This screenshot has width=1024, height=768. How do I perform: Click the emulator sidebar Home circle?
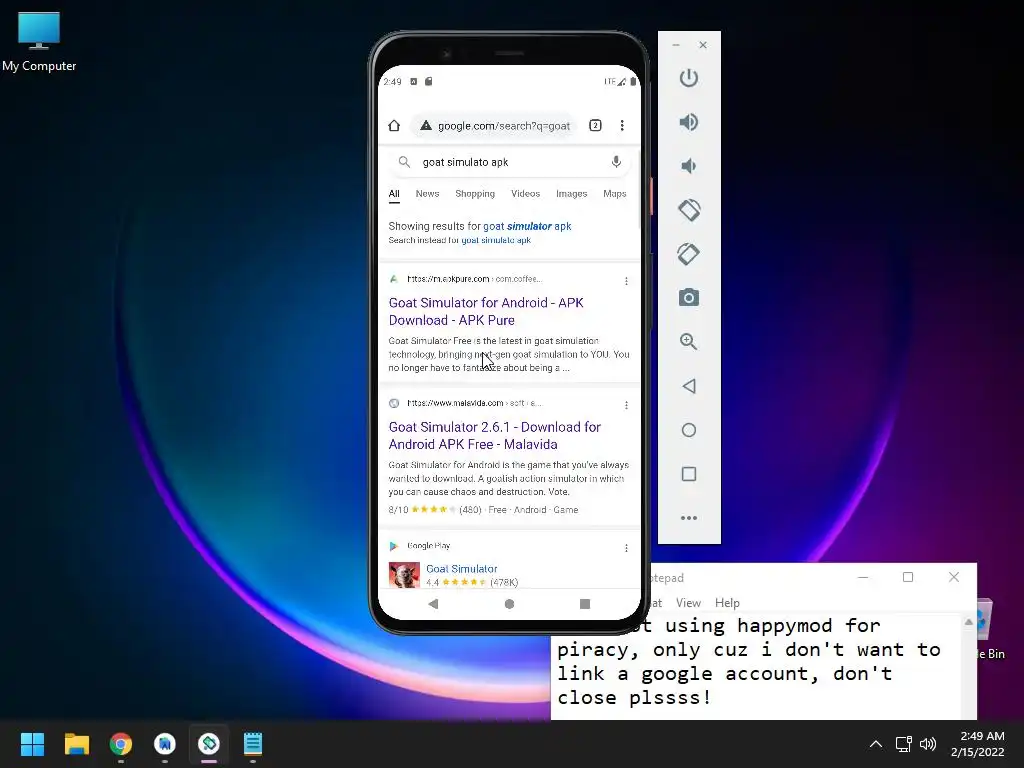[688, 430]
